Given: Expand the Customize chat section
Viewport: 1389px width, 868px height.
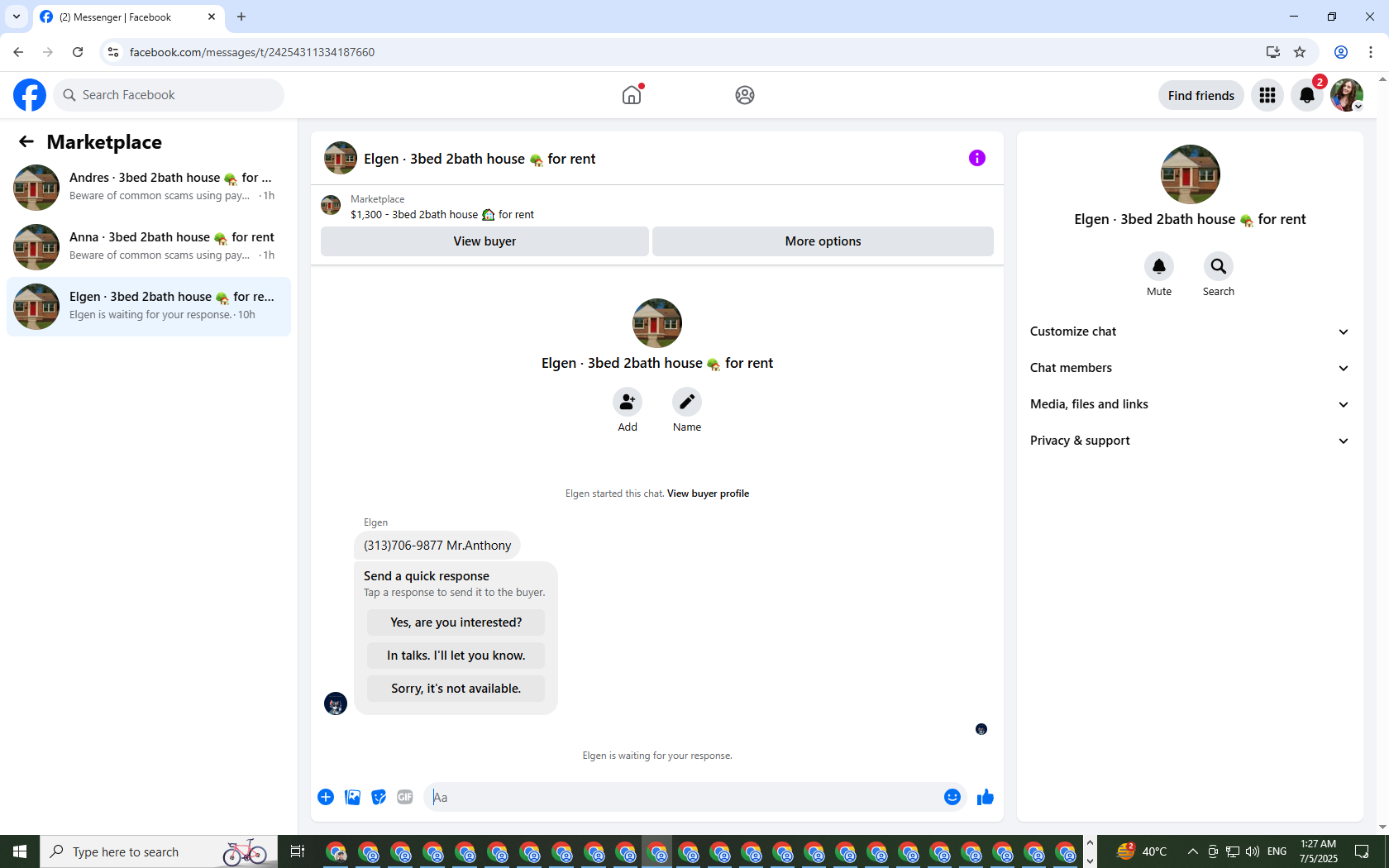Looking at the screenshot, I should (1190, 331).
